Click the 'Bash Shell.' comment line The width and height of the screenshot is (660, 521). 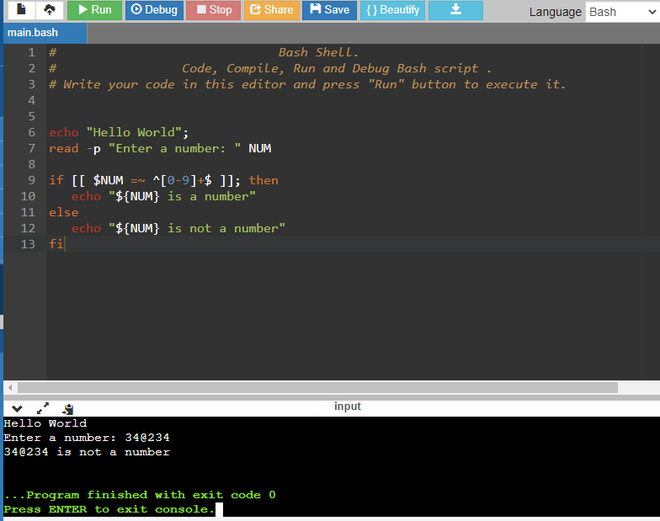coord(318,52)
